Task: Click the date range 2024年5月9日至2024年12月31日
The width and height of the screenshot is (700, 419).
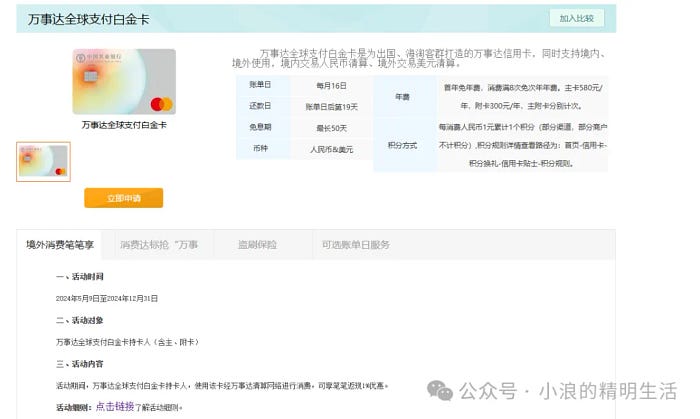Action: click(107, 299)
